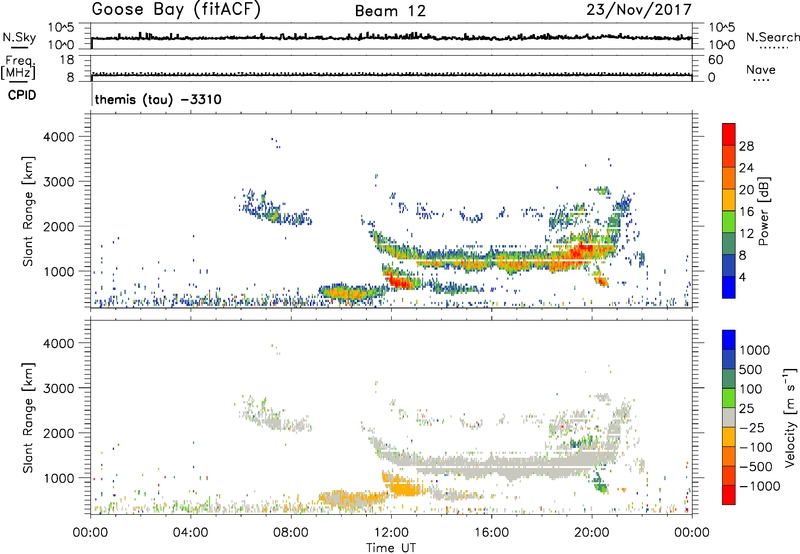Click the "60" tick on Nave axis

[x=715, y=60]
